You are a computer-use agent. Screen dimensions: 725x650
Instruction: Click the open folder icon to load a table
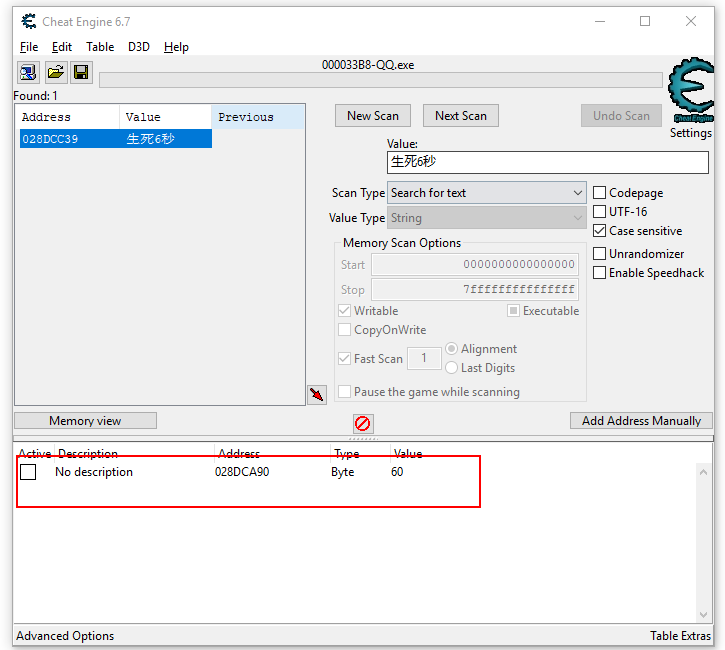[55, 73]
